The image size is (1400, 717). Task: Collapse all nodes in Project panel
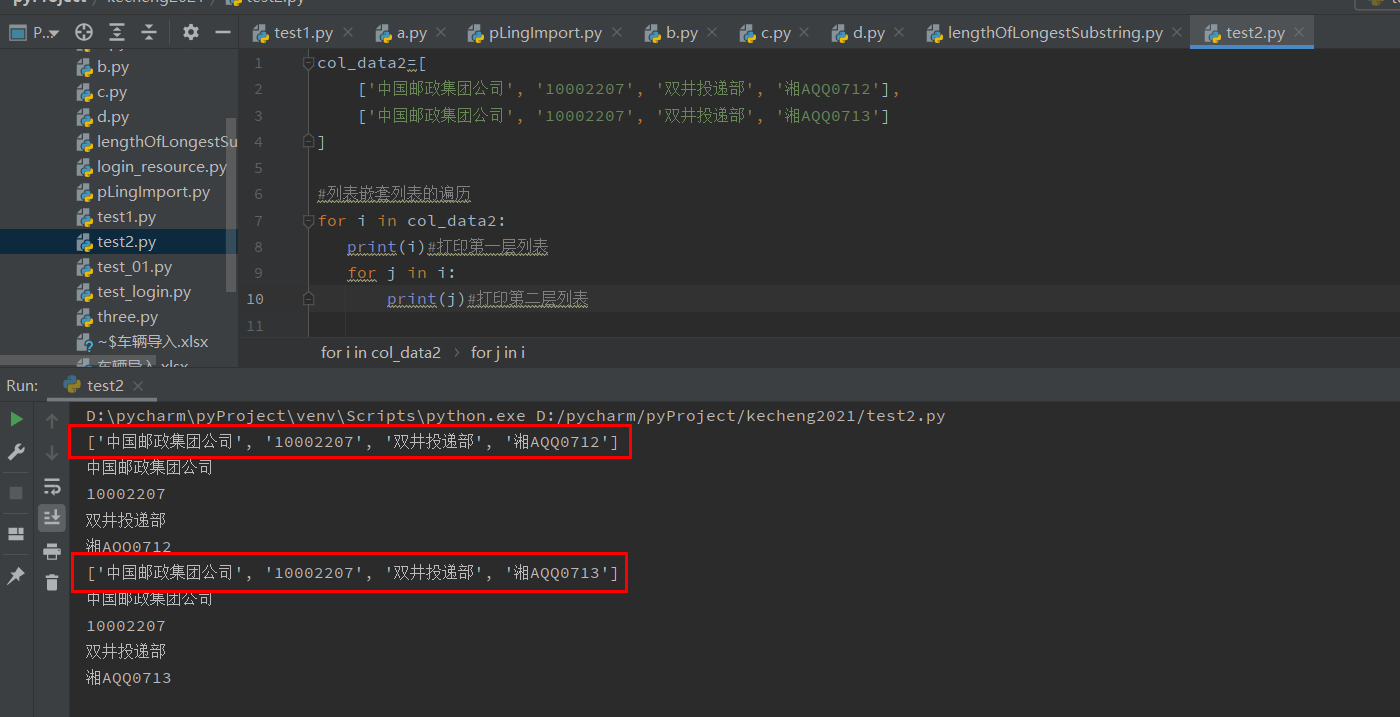149,32
